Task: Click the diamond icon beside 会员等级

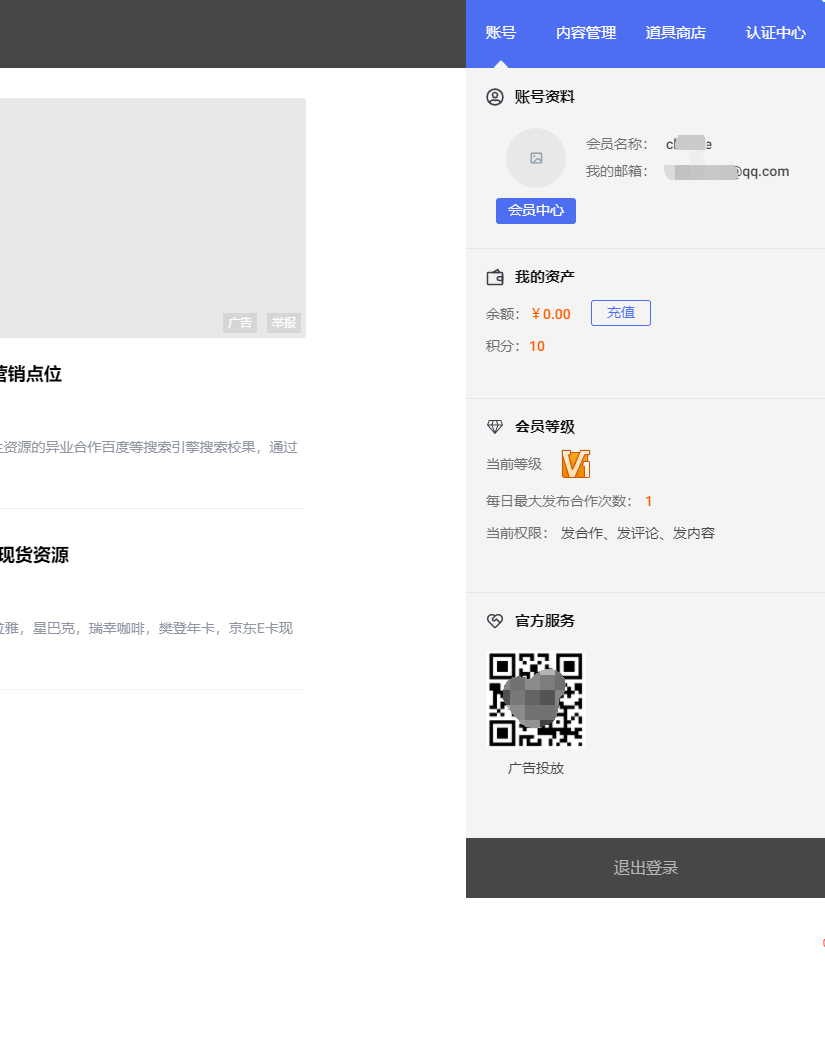Action: pos(494,426)
